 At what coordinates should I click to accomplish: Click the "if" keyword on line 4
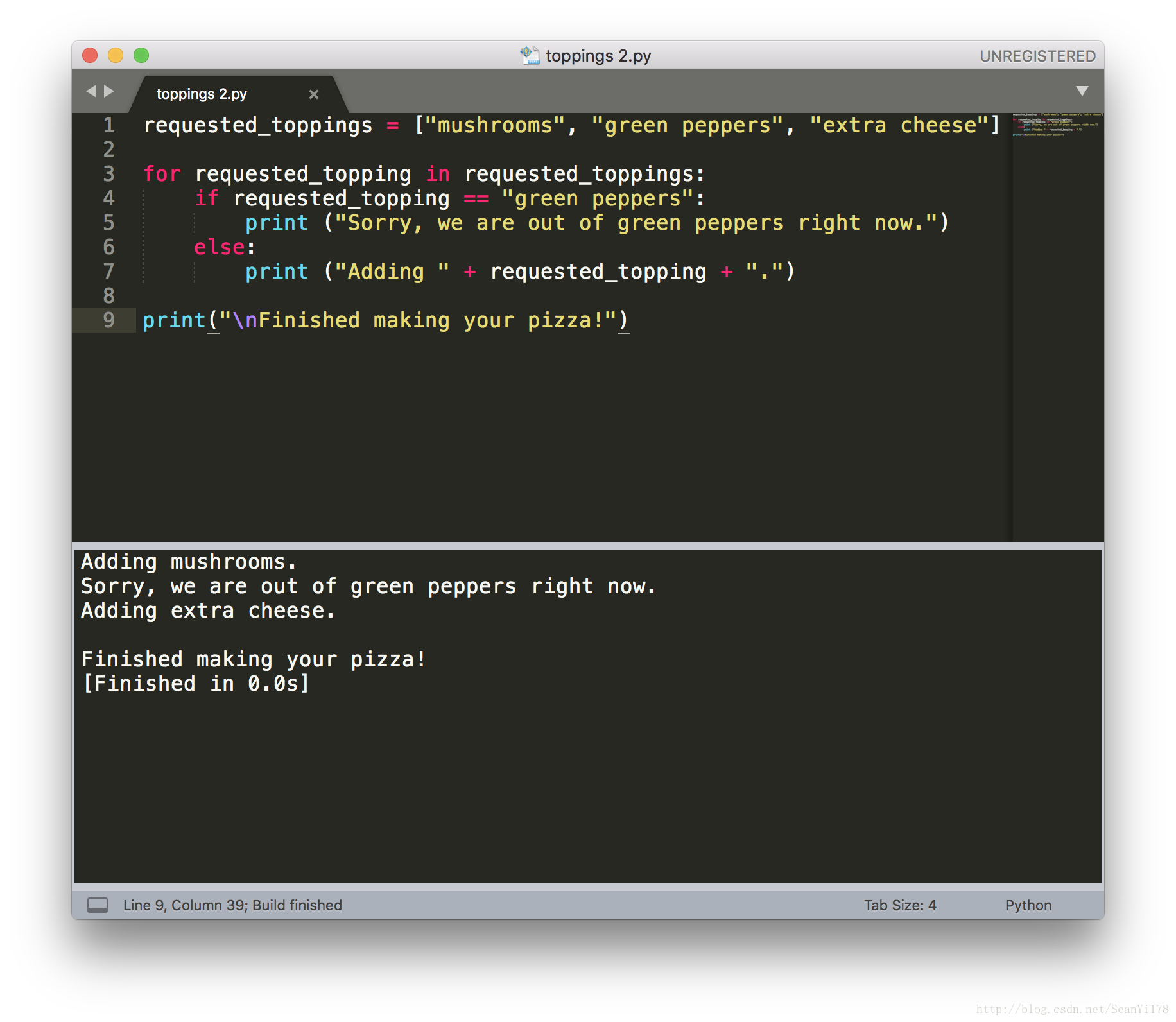tap(207, 198)
